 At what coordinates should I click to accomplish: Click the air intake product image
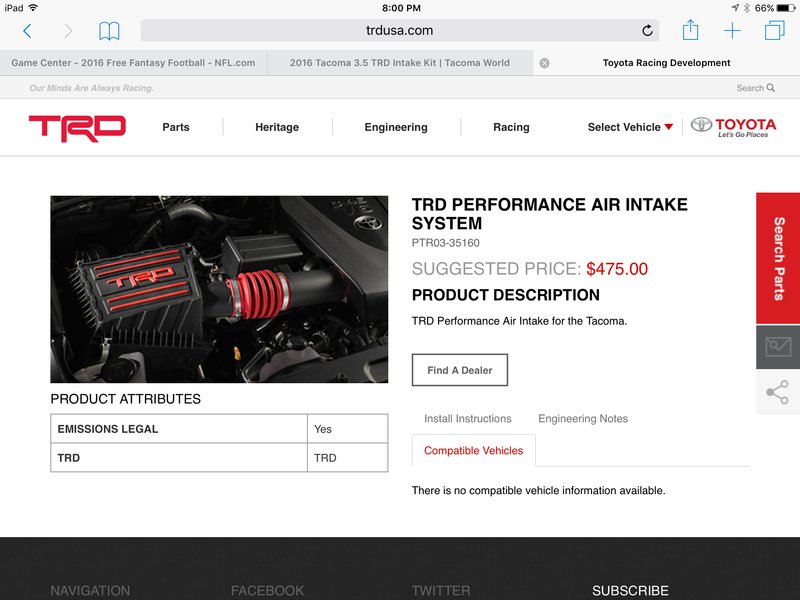(219, 289)
